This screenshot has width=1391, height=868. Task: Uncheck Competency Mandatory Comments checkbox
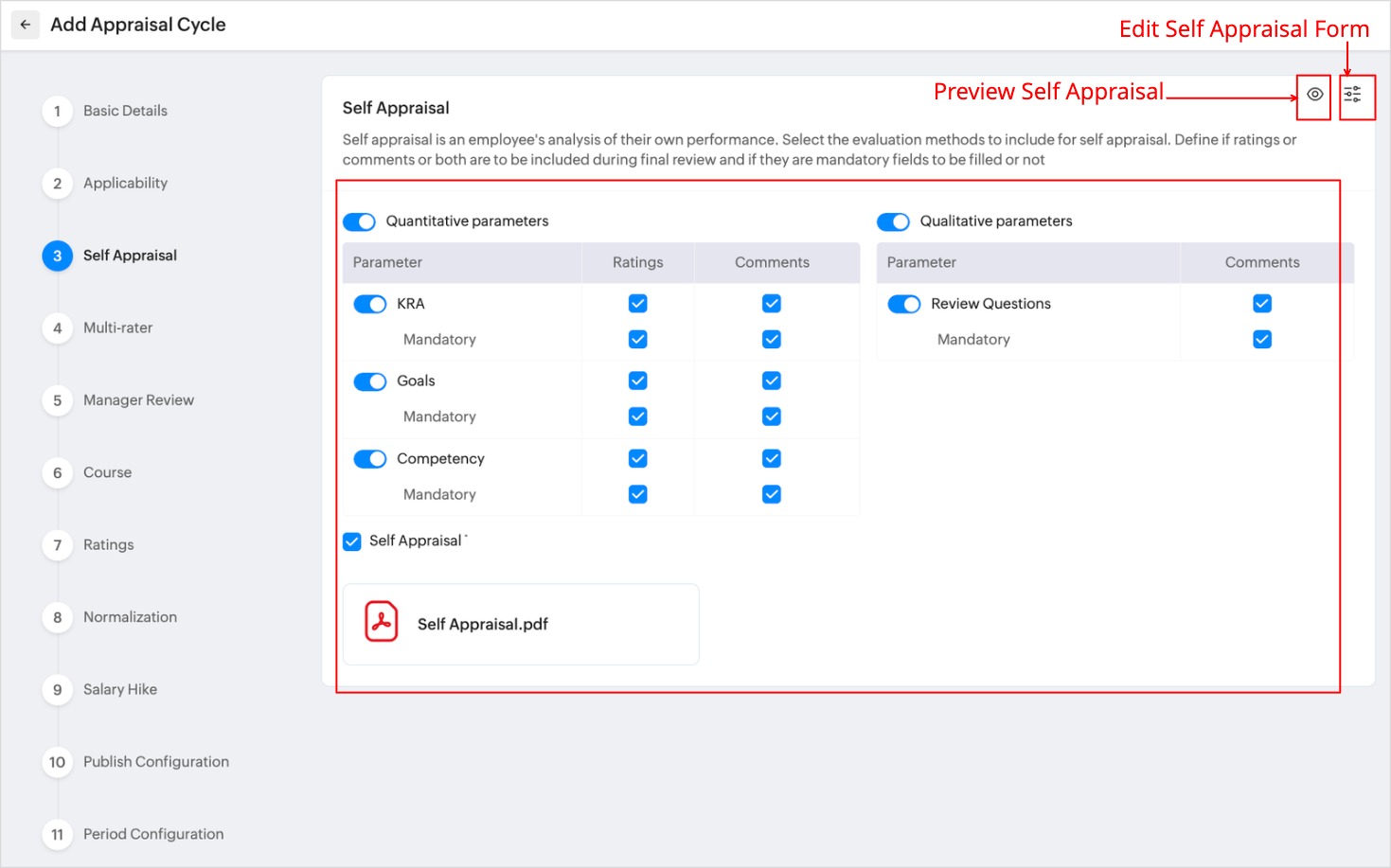[x=772, y=494]
